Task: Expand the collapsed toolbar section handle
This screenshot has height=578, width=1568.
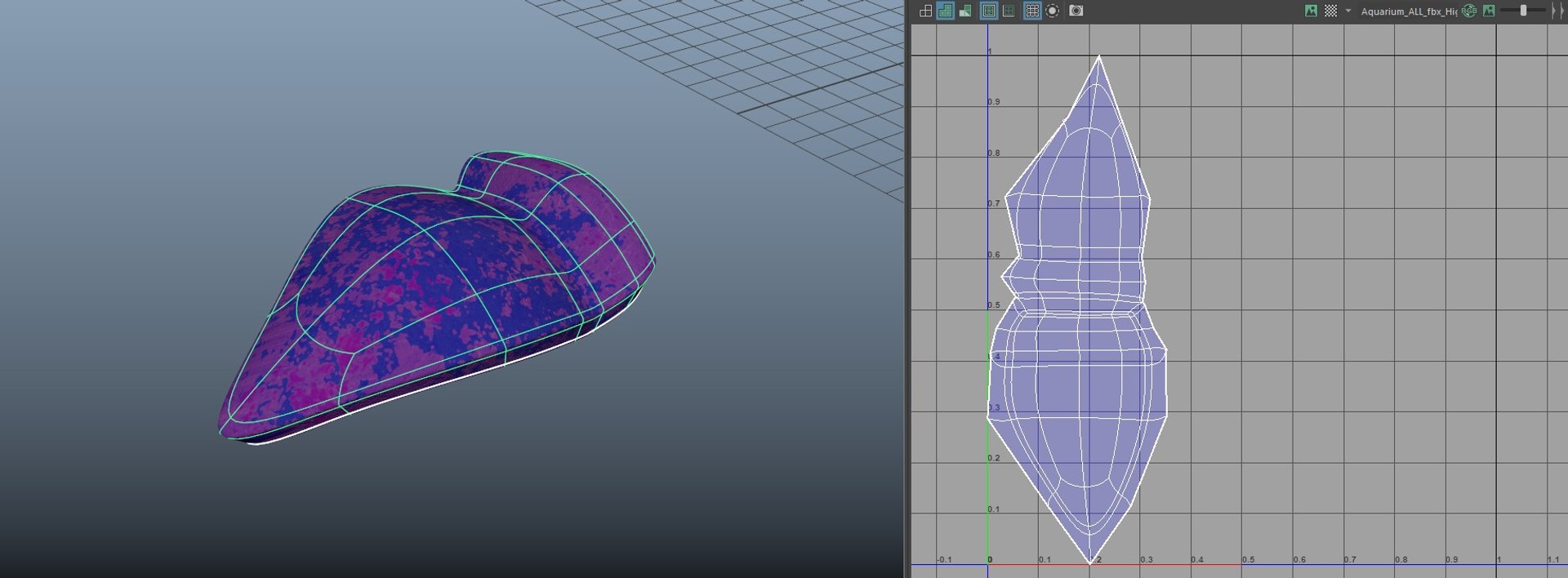Action: (1557, 11)
